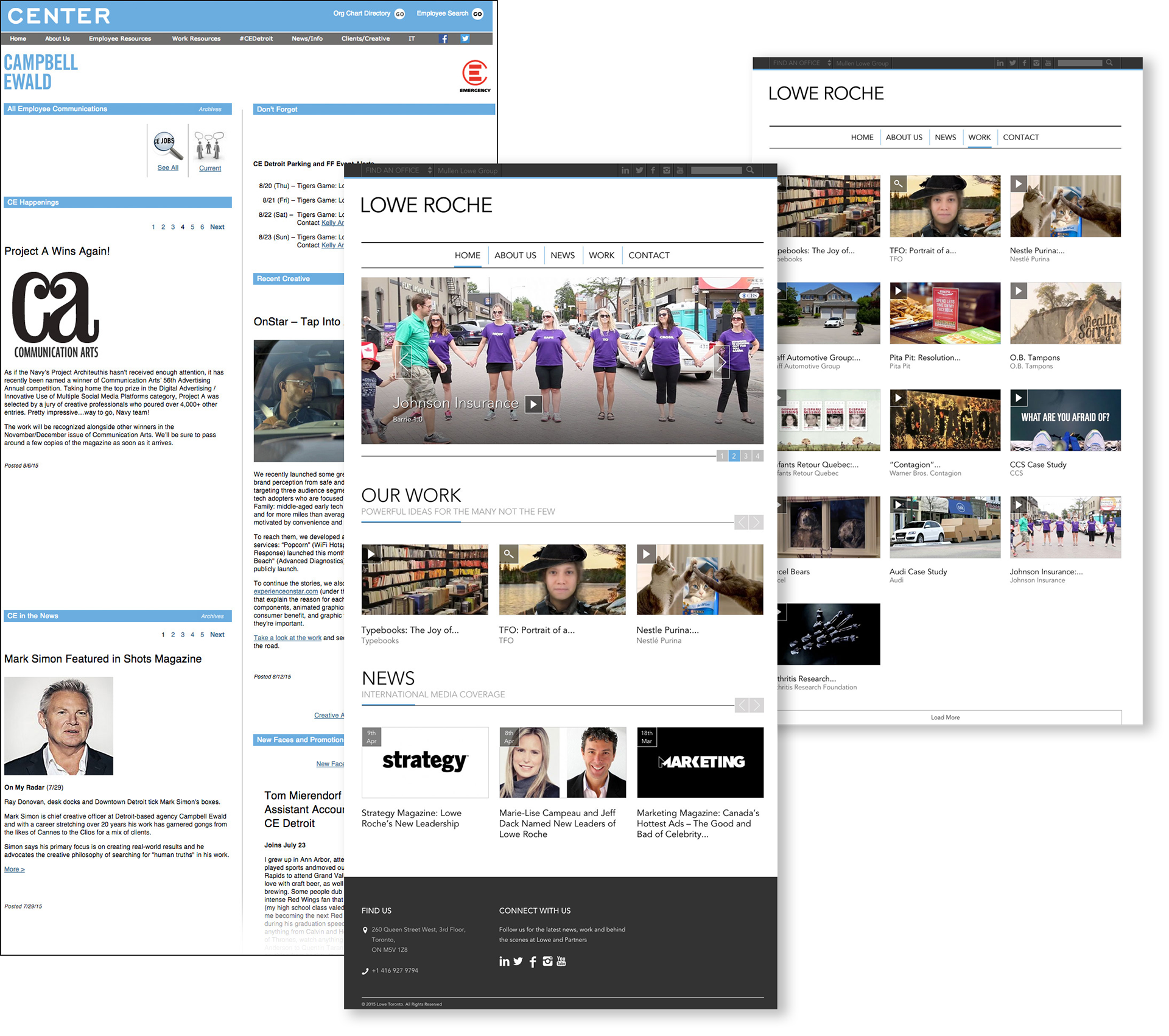Open the Marketing Magazine news thumbnail

click(x=700, y=762)
